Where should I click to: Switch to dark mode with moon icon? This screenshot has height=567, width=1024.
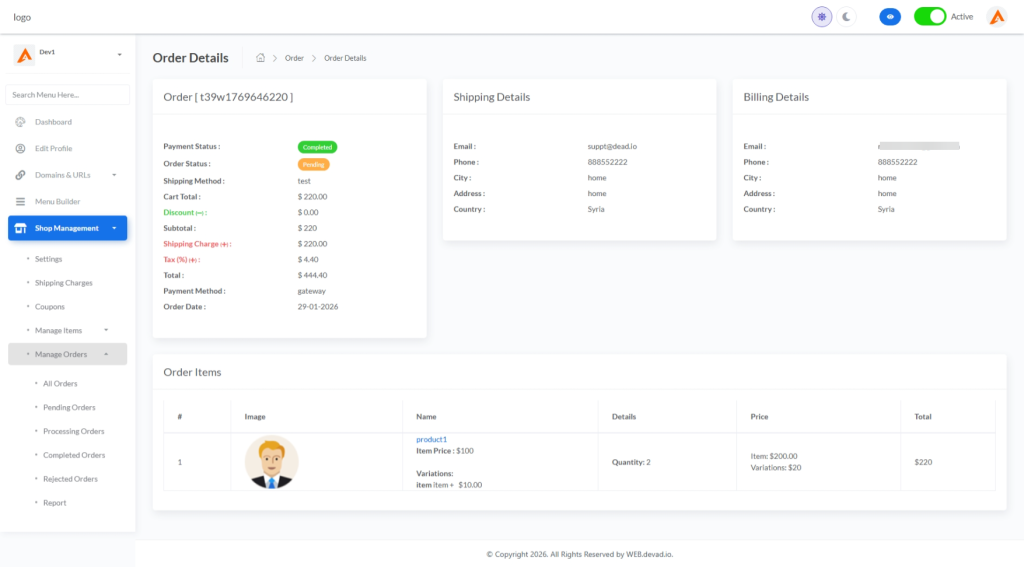(x=846, y=16)
